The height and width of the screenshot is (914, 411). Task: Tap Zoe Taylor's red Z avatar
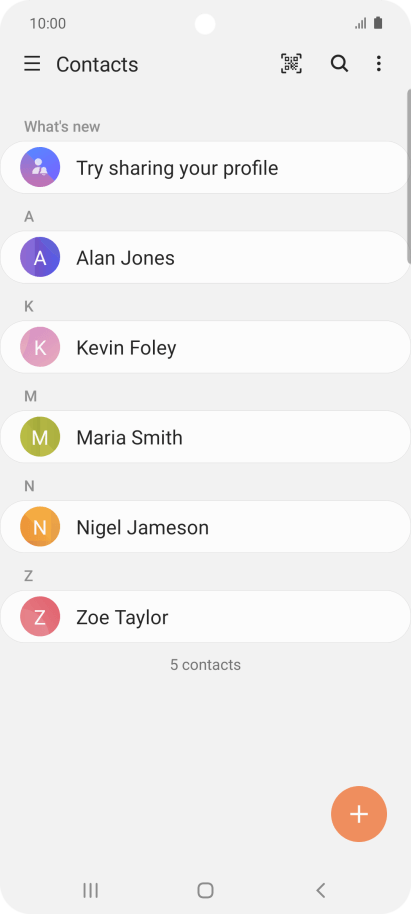[40, 617]
